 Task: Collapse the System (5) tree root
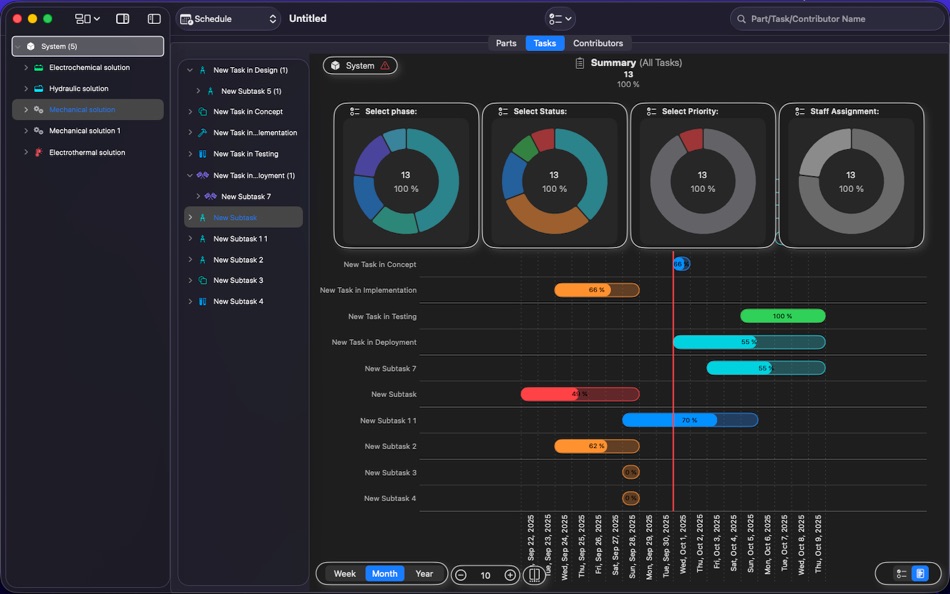point(19,46)
